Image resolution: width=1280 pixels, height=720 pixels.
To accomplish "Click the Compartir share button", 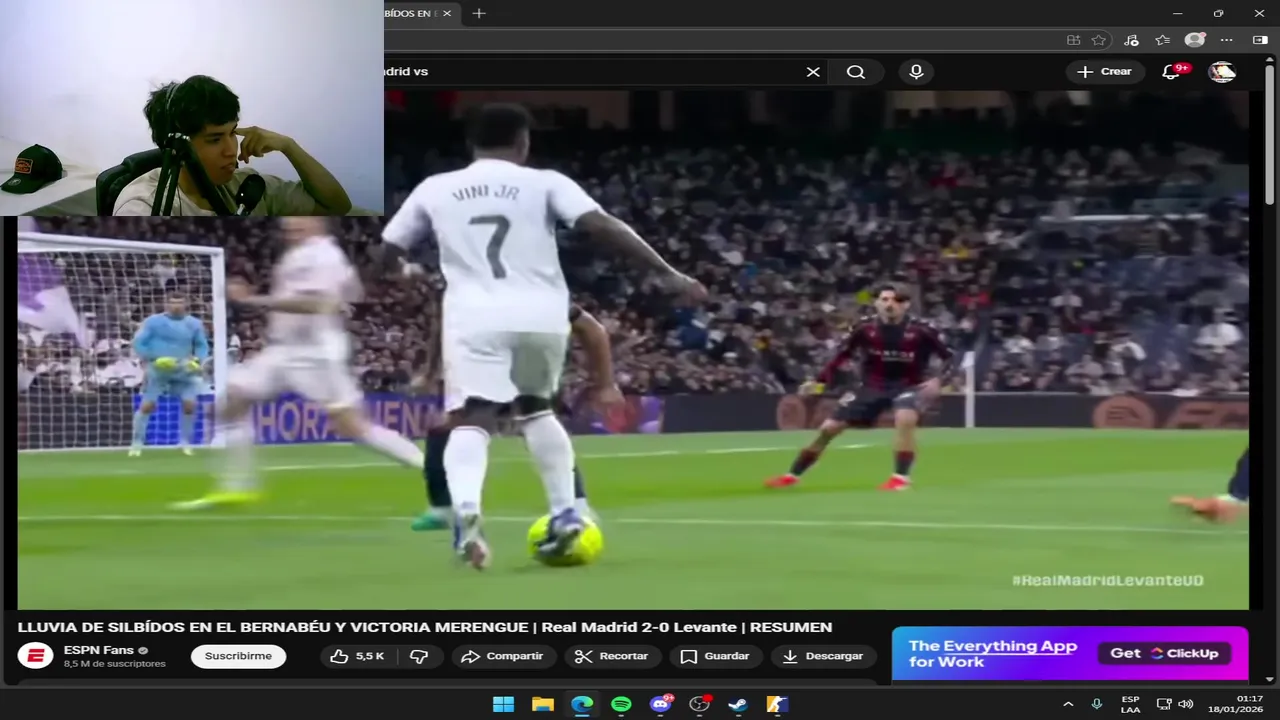I will click(502, 656).
